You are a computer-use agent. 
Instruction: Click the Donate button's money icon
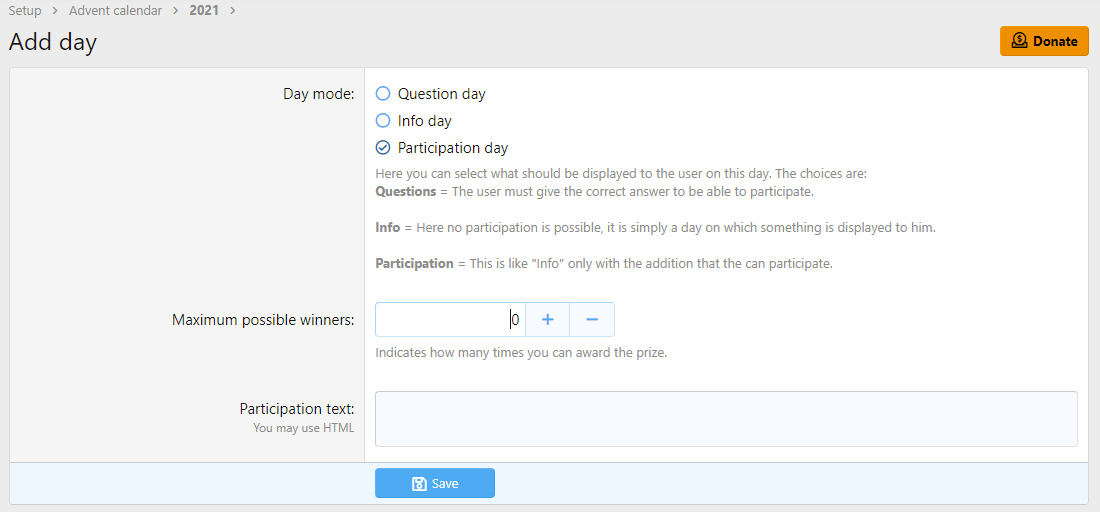(x=1019, y=41)
